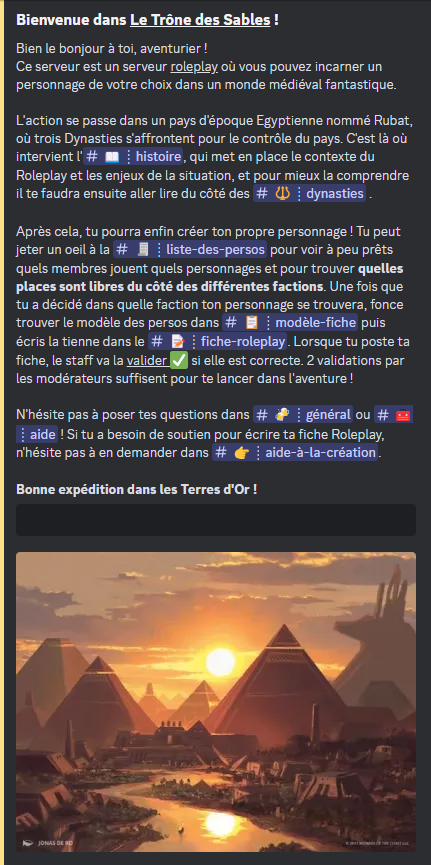Click the underlined Le Trône des Sables title
The height and width of the screenshot is (865, 431).
click(x=200, y=20)
